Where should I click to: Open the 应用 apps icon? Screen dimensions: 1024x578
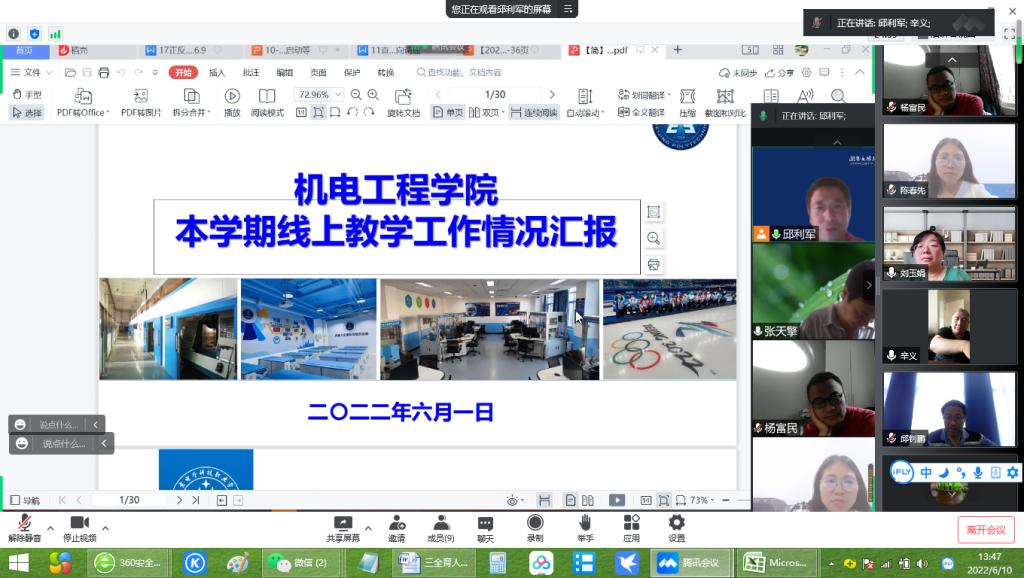631,523
